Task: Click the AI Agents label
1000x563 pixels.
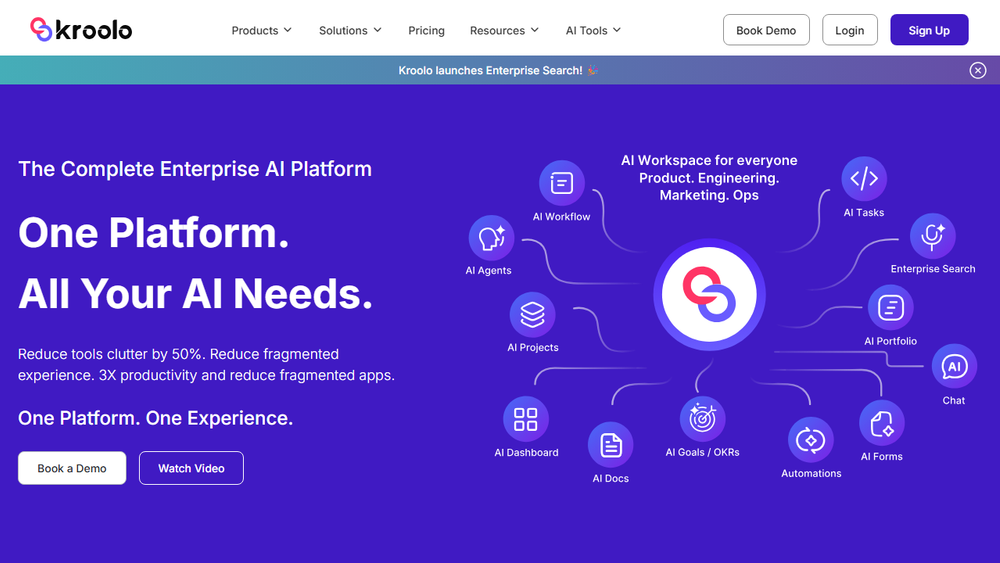Action: (x=489, y=270)
